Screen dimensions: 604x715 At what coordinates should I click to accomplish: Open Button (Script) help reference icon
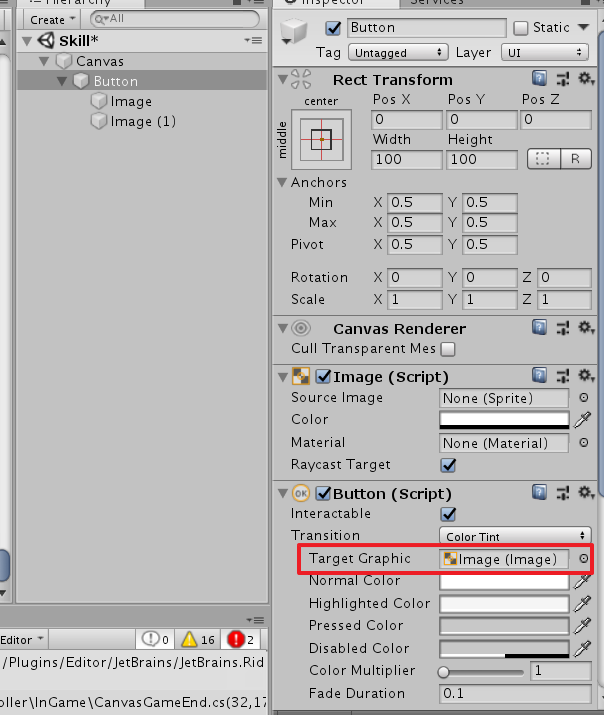coord(539,492)
